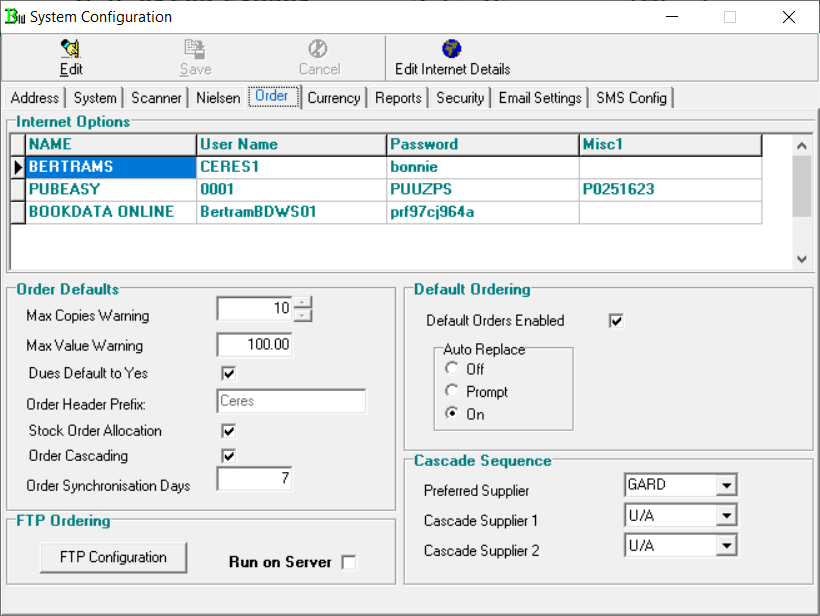Switch to the System tab

tap(95, 98)
